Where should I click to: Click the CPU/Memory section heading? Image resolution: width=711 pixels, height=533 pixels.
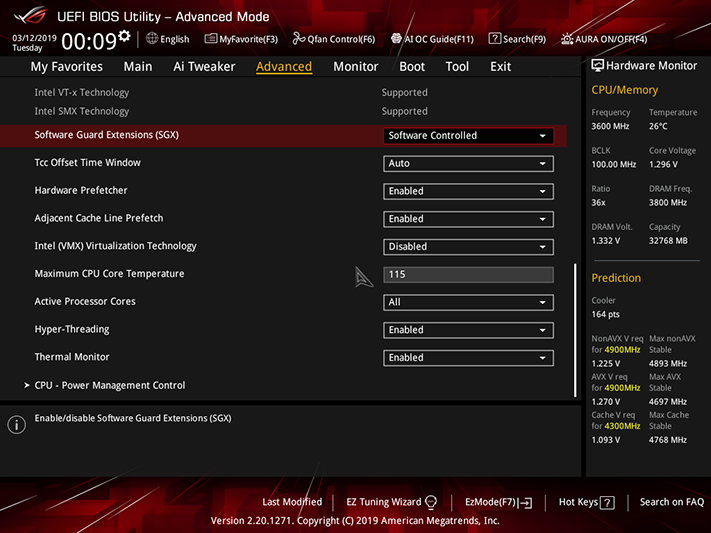(624, 90)
